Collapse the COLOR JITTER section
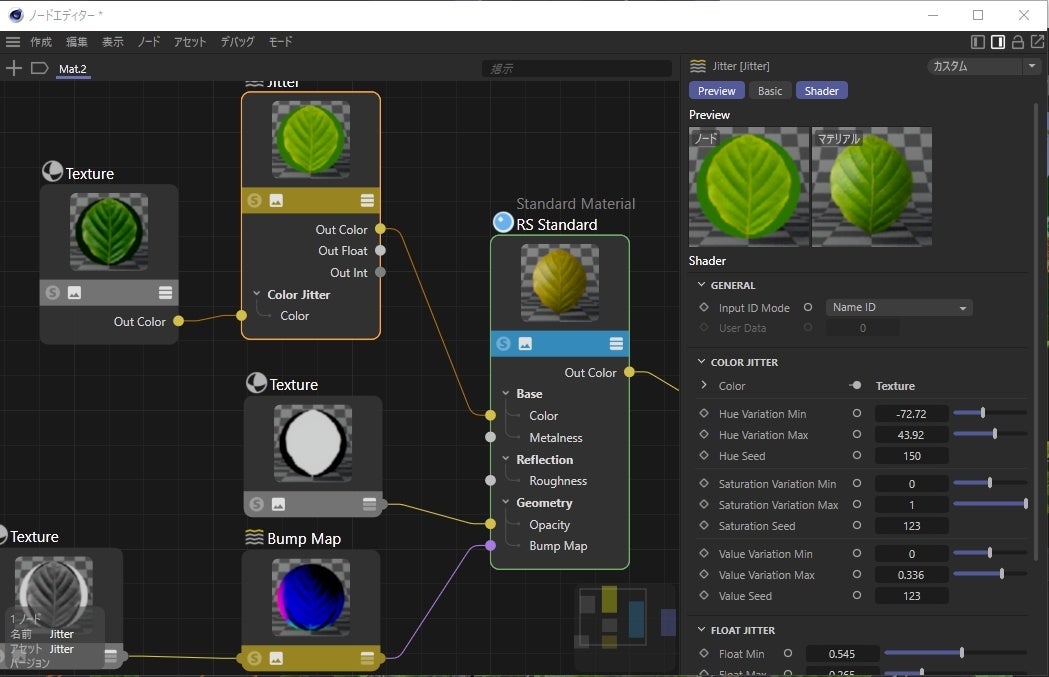 tap(702, 362)
